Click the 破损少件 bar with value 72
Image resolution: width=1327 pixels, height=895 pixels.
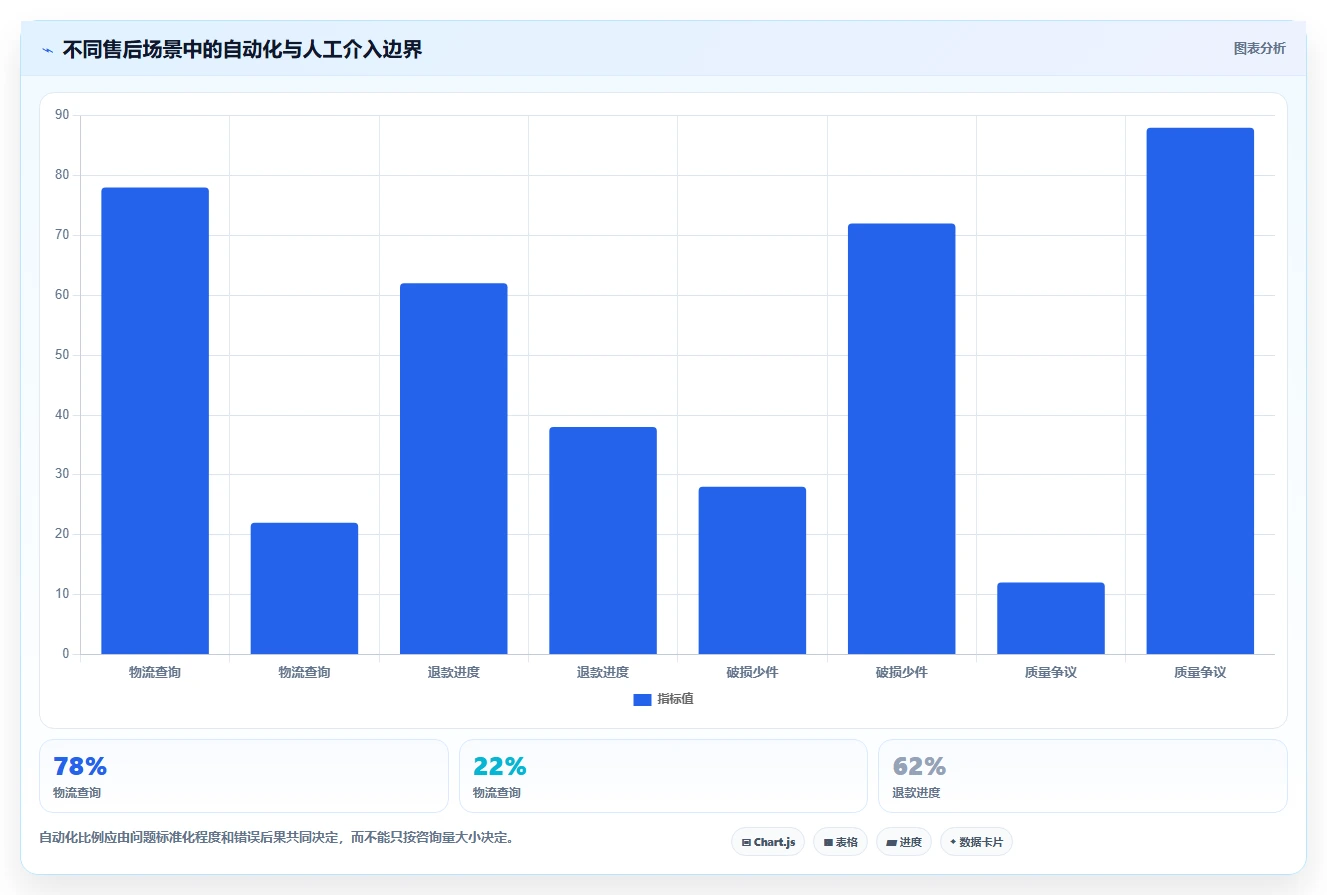pyautogui.click(x=902, y=439)
